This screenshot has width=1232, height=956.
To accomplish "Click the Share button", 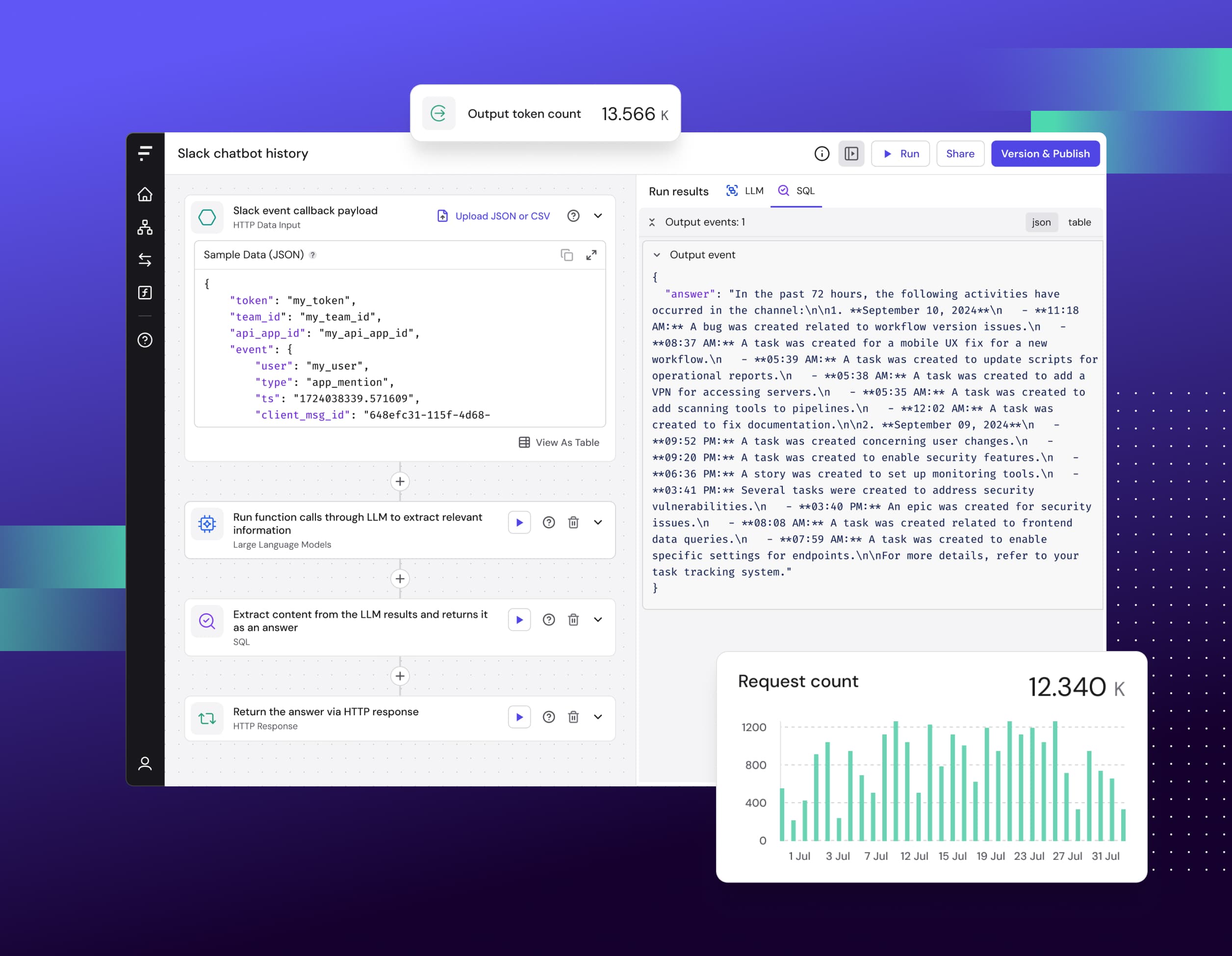I will (960, 153).
